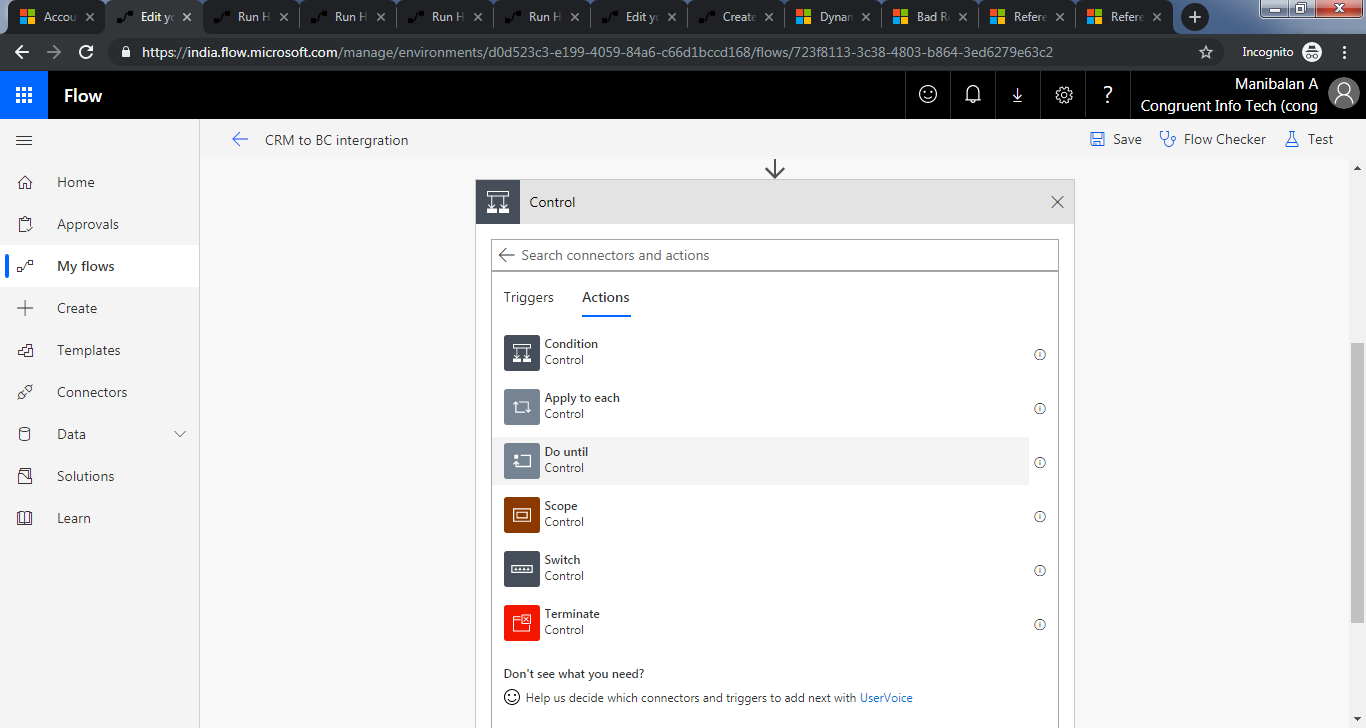Select the Scope action icon

(522, 514)
